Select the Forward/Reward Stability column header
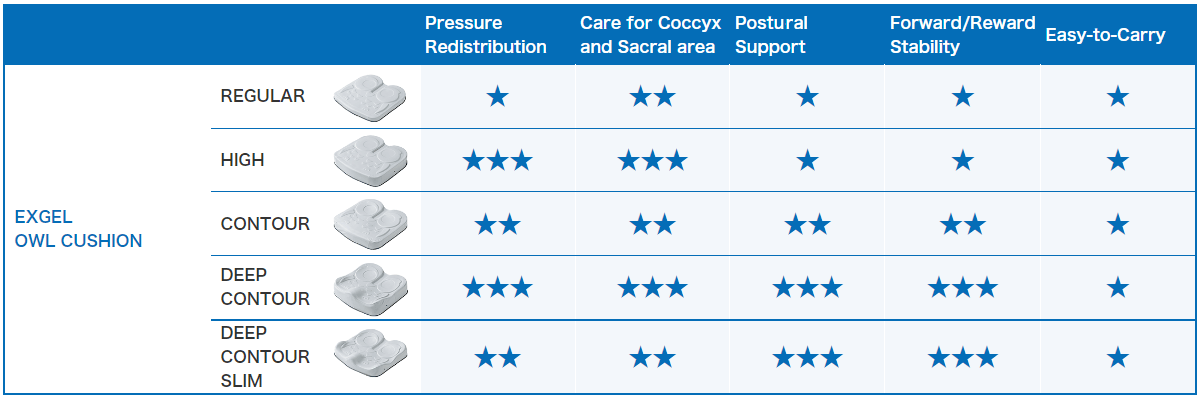 tap(962, 35)
